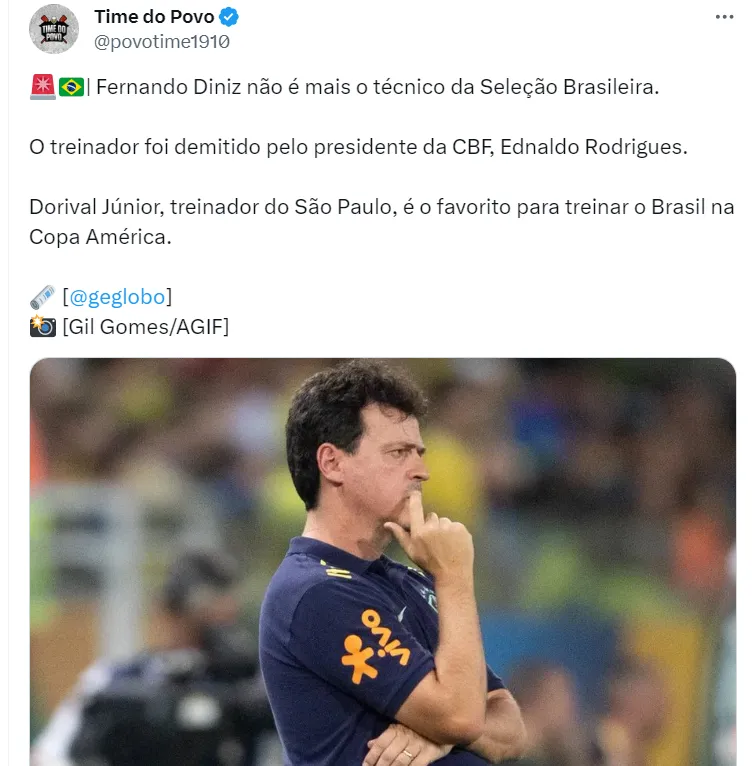This screenshot has height=766, width=752.
Task: Click the red siren emoji
Action: 42,87
